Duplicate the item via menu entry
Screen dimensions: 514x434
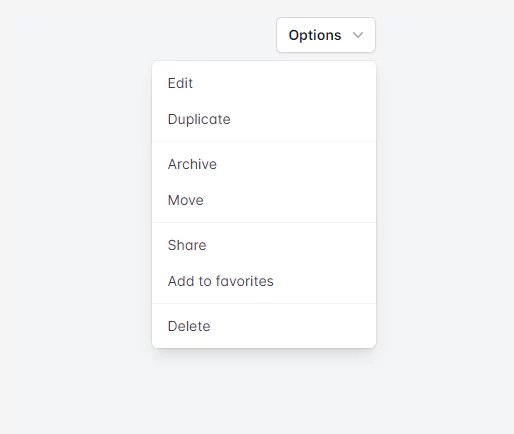(x=264, y=119)
